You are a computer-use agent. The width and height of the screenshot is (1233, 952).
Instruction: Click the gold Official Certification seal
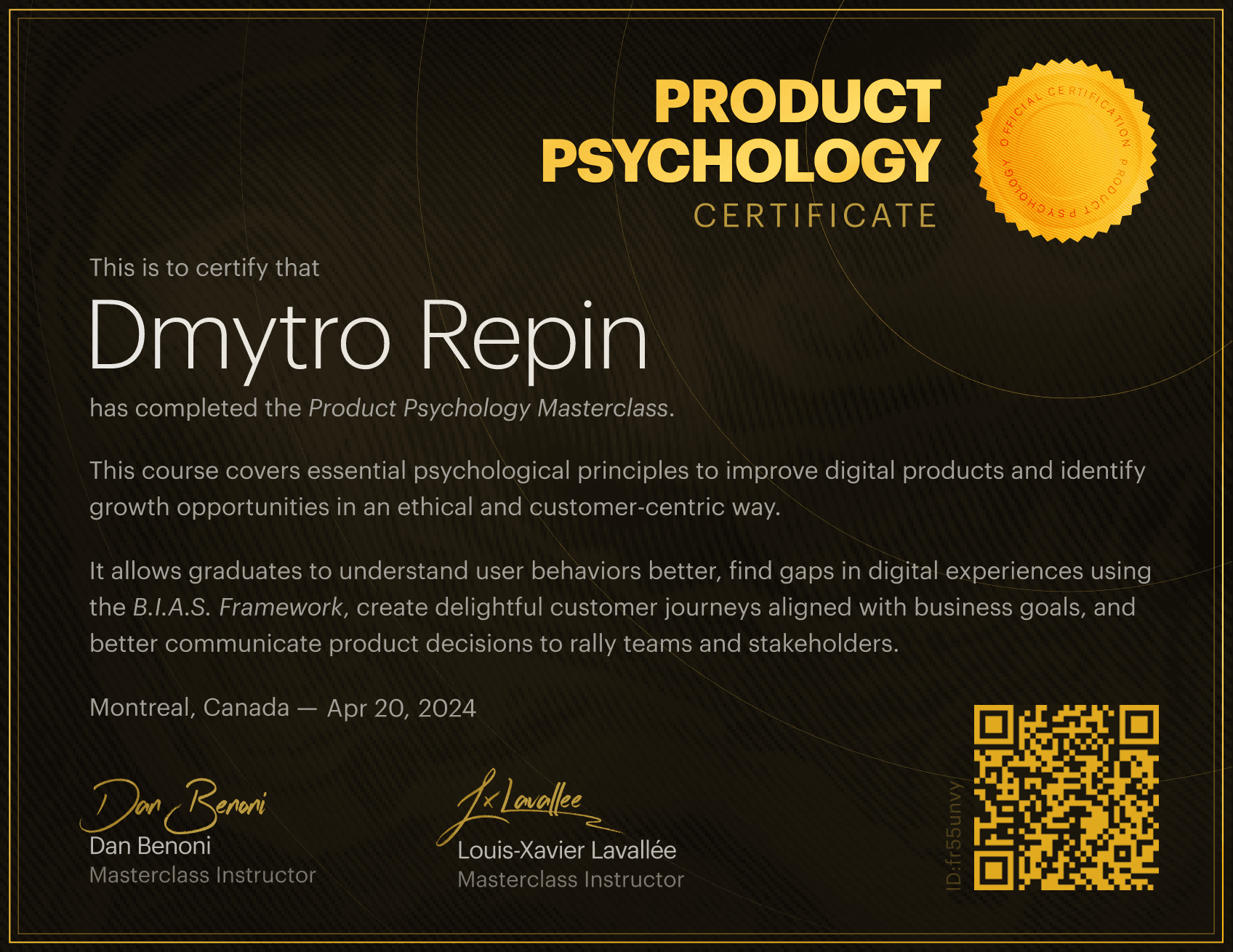coord(1064,151)
